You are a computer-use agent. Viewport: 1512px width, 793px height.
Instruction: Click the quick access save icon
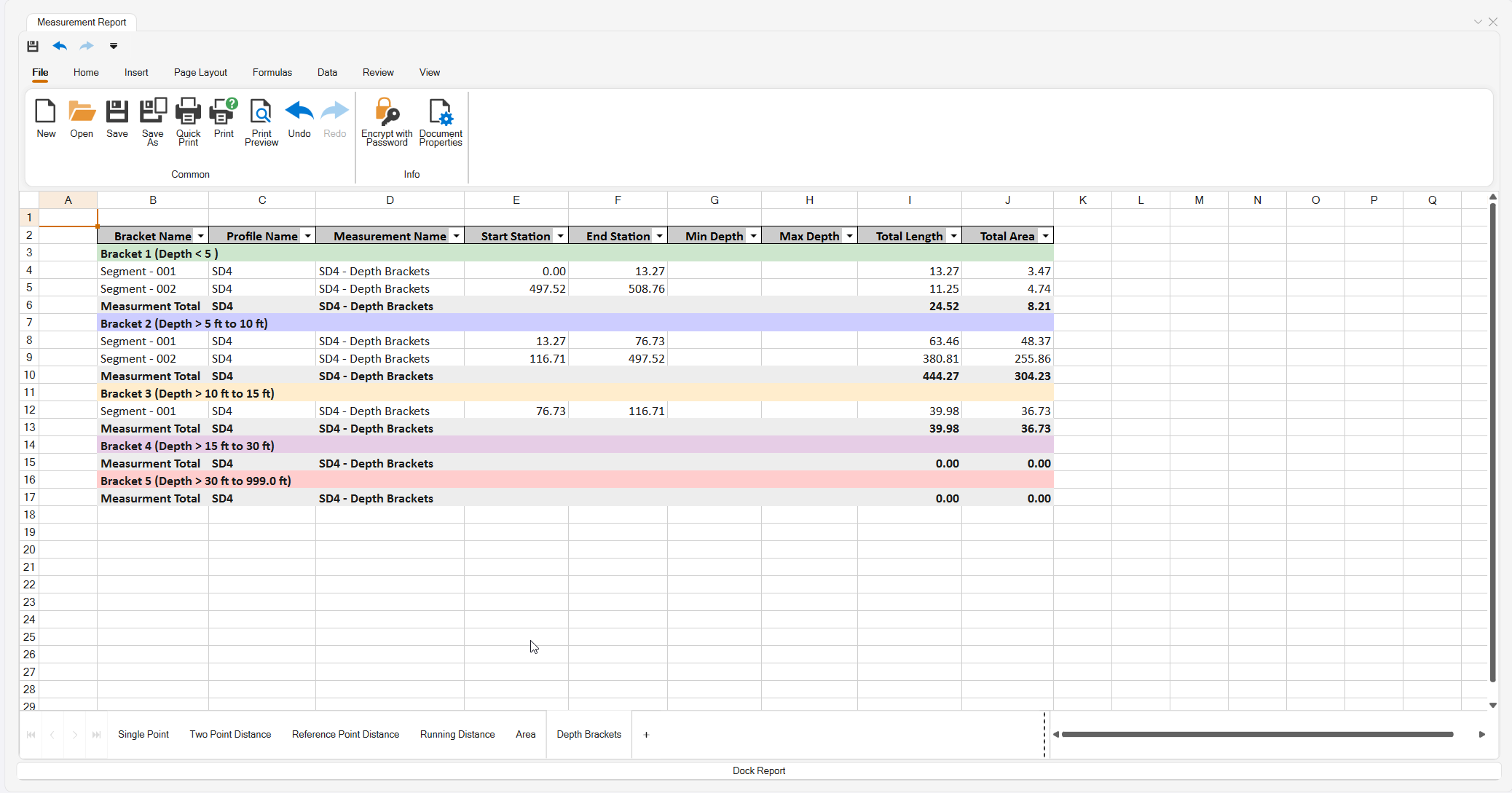coord(33,46)
